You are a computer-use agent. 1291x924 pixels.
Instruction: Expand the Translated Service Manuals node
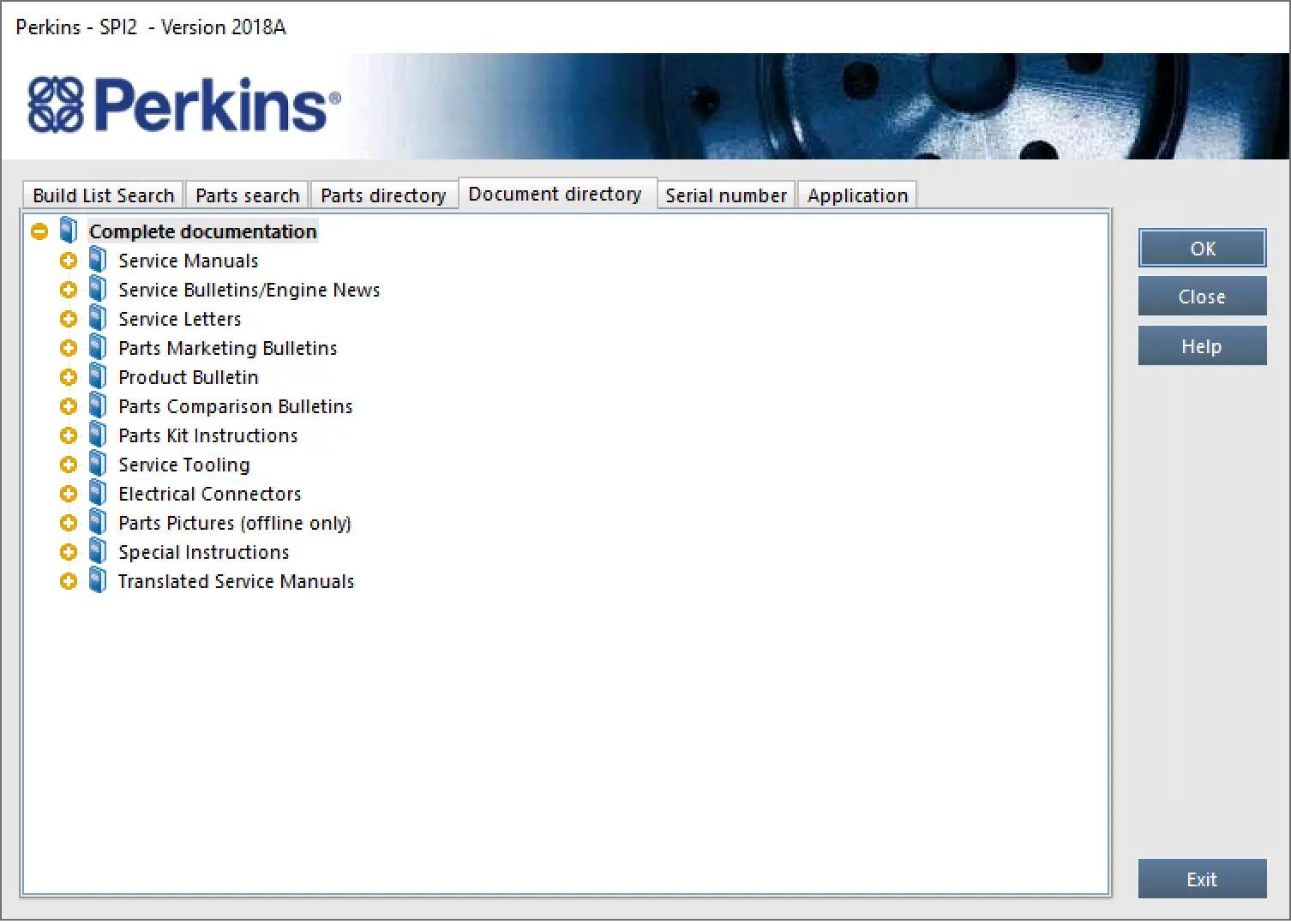pyautogui.click(x=69, y=581)
